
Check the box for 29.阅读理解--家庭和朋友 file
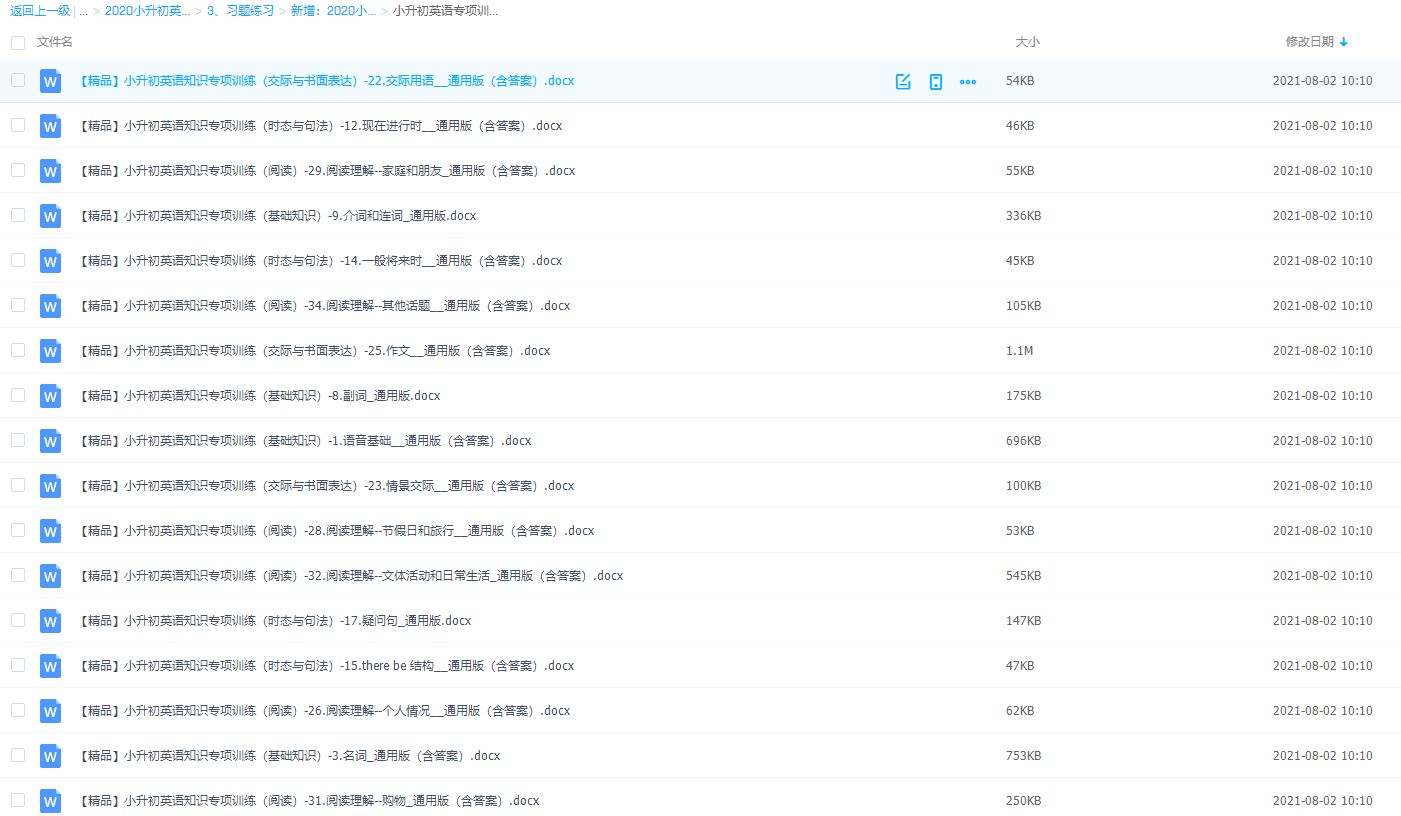(18, 170)
